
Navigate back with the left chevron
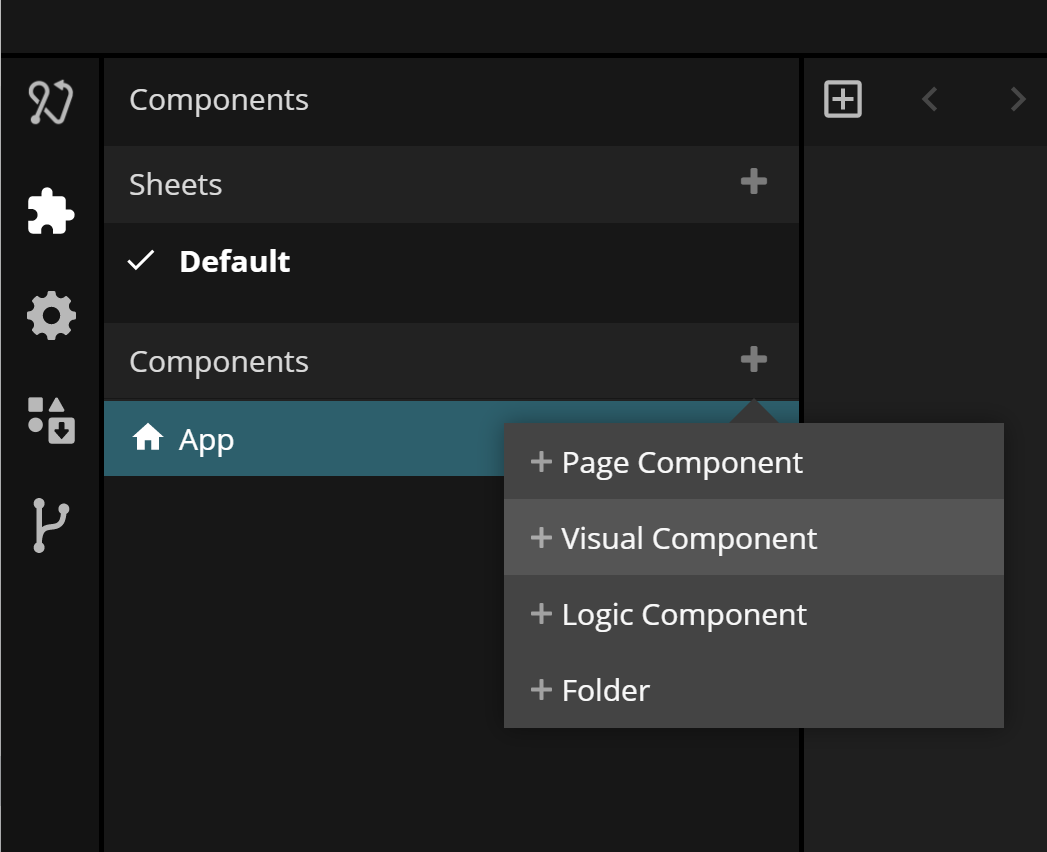930,99
